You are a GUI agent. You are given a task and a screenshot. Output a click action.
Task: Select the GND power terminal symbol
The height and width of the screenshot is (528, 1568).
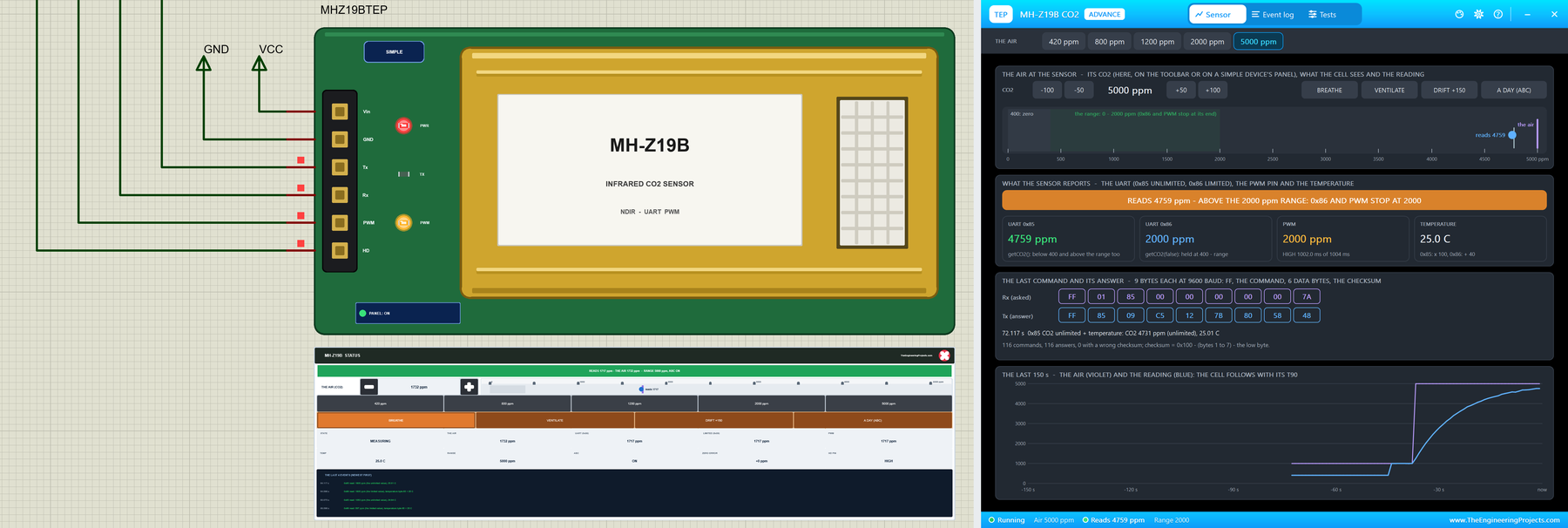coord(204,64)
